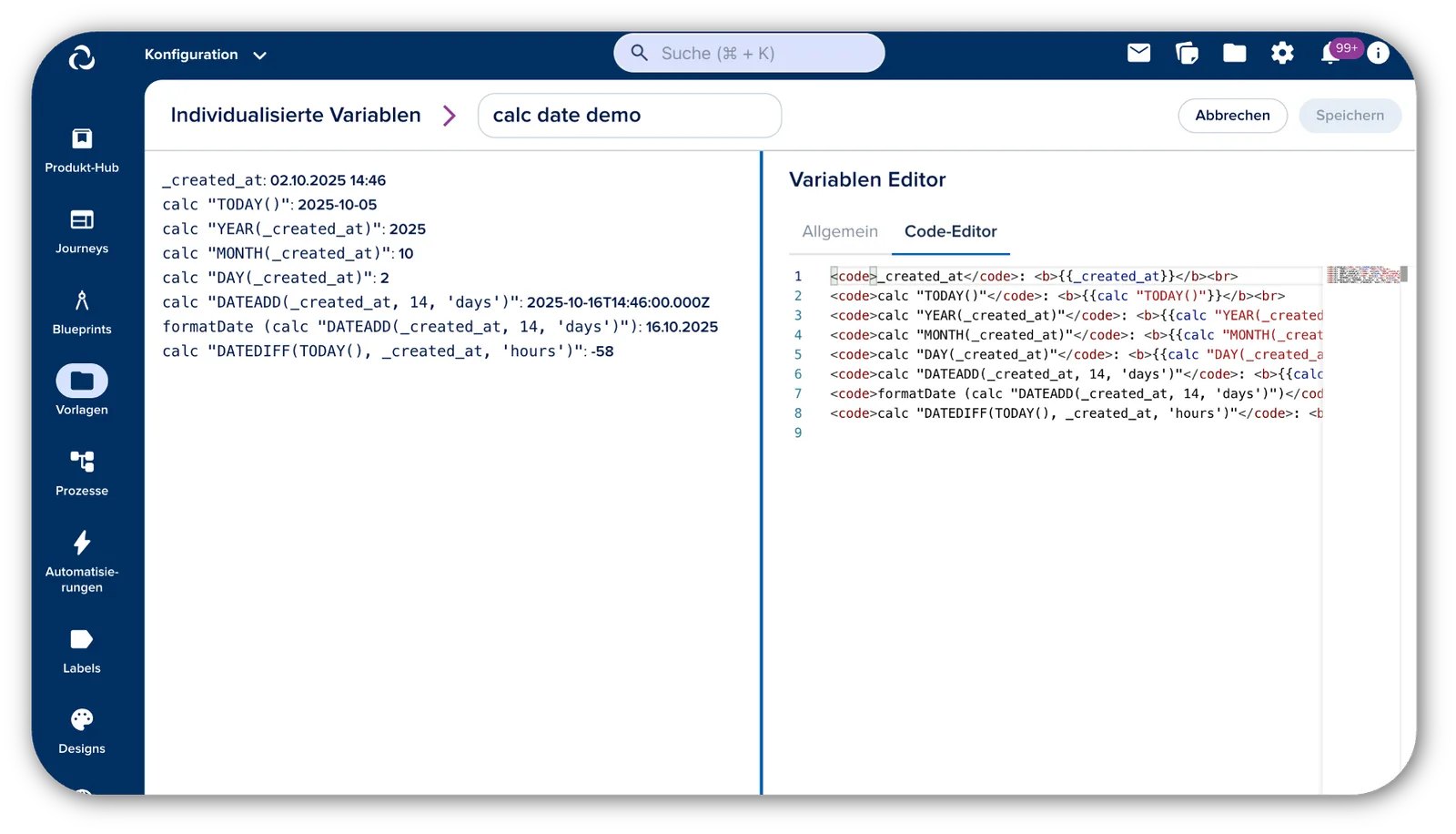
Task: Click preview result 16.10.2025
Action: 682,327
